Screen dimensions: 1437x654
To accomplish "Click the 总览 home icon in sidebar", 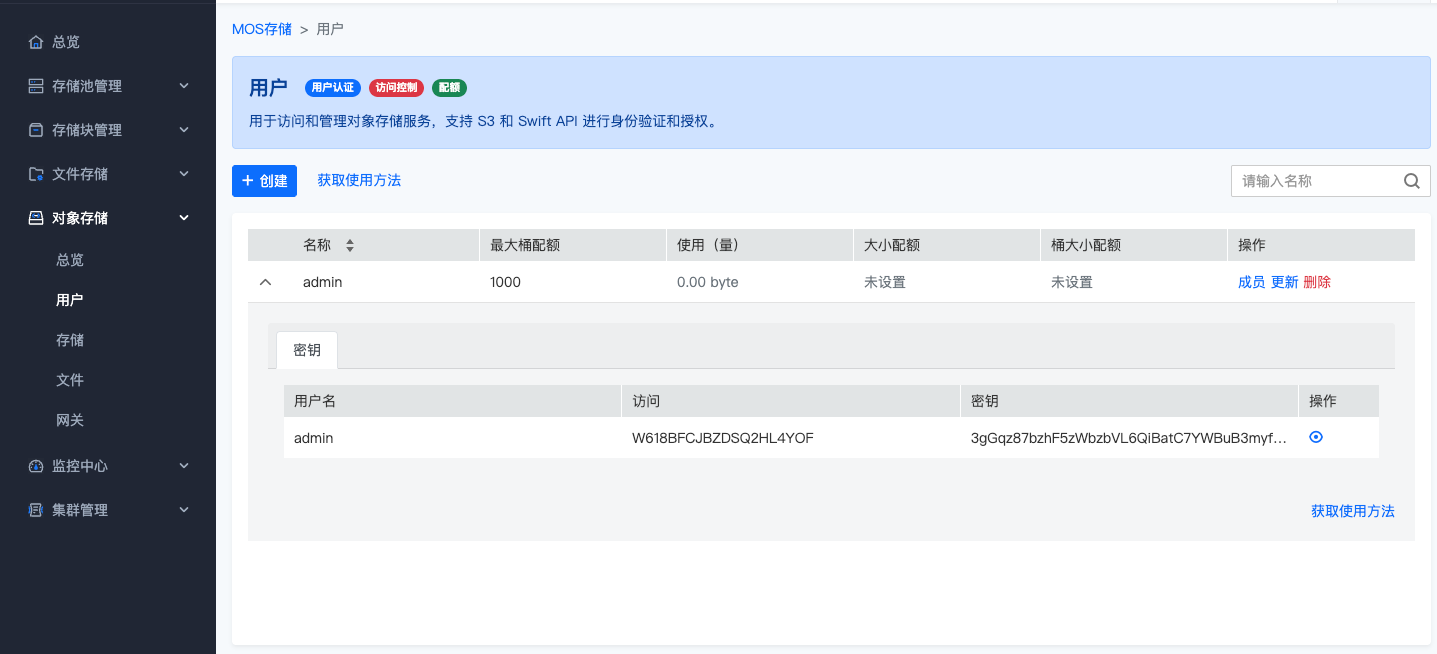I will pos(36,42).
